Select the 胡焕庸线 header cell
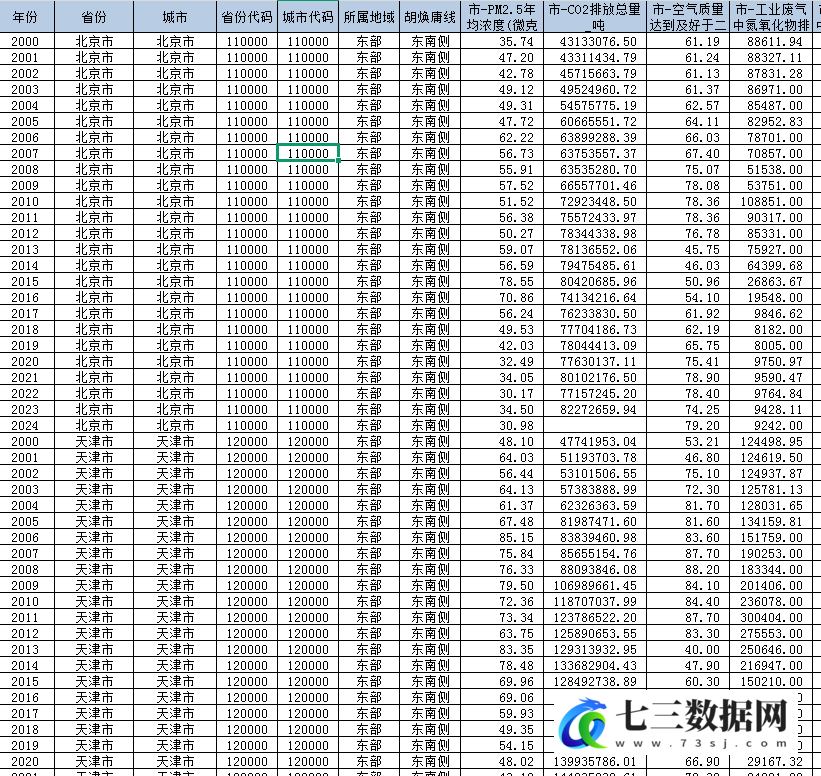This screenshot has width=821, height=776. tap(430, 17)
